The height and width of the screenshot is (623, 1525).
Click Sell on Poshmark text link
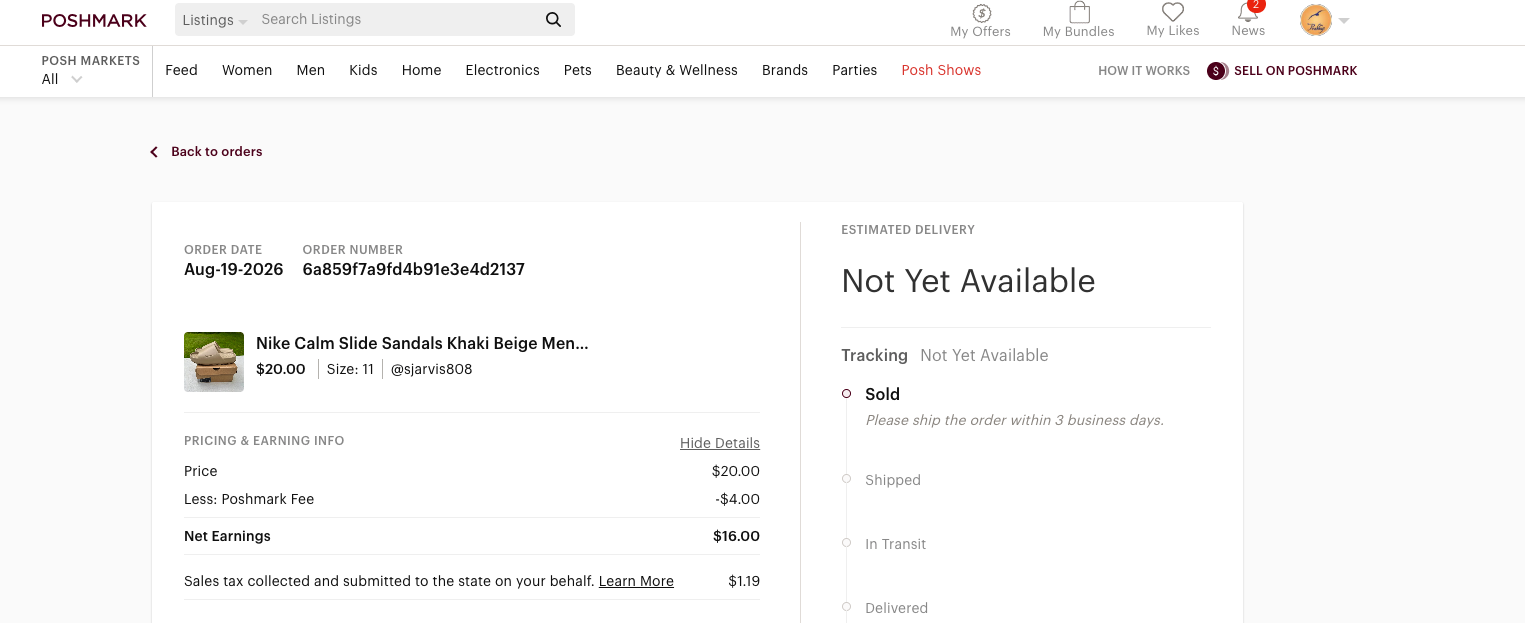[x=1296, y=71]
